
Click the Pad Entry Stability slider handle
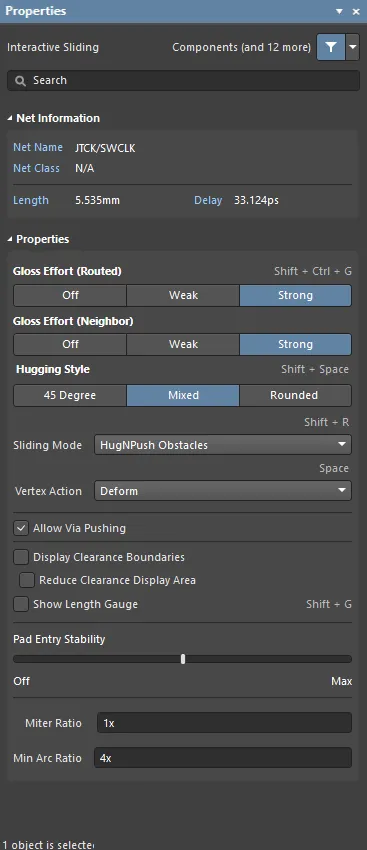click(x=183, y=659)
